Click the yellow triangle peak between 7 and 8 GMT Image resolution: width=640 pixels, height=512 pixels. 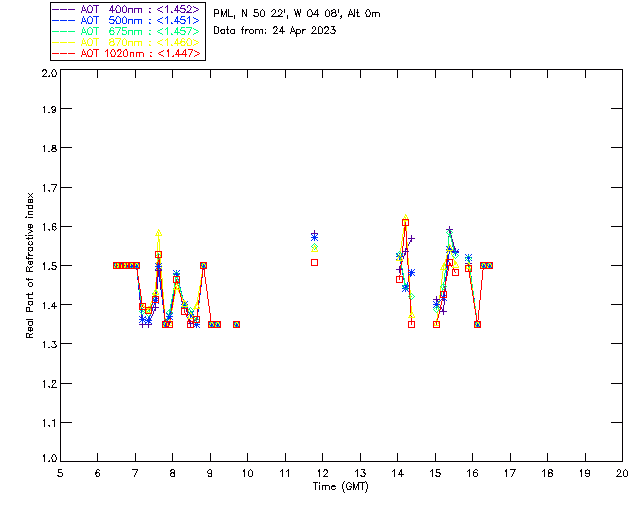158,233
